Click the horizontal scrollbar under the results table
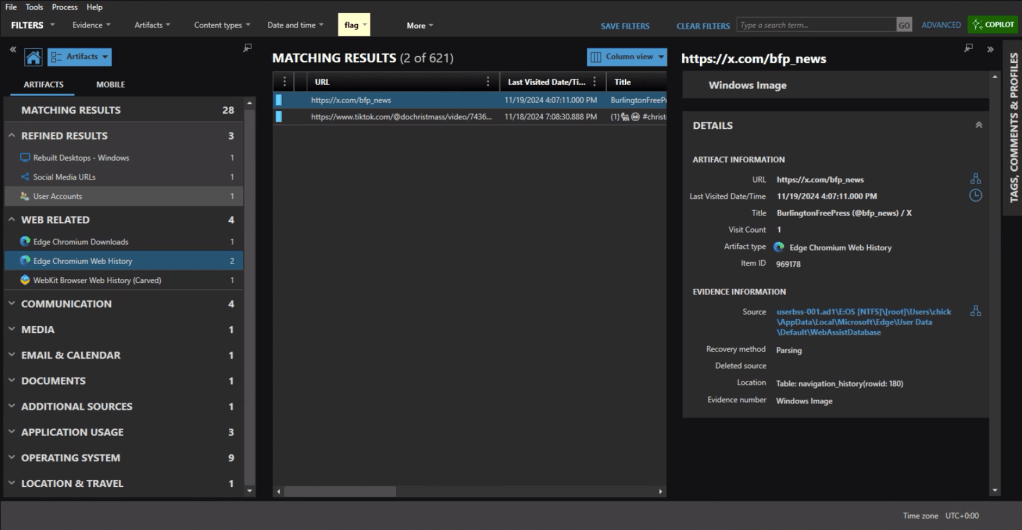The width and height of the screenshot is (1022, 530). point(470,491)
